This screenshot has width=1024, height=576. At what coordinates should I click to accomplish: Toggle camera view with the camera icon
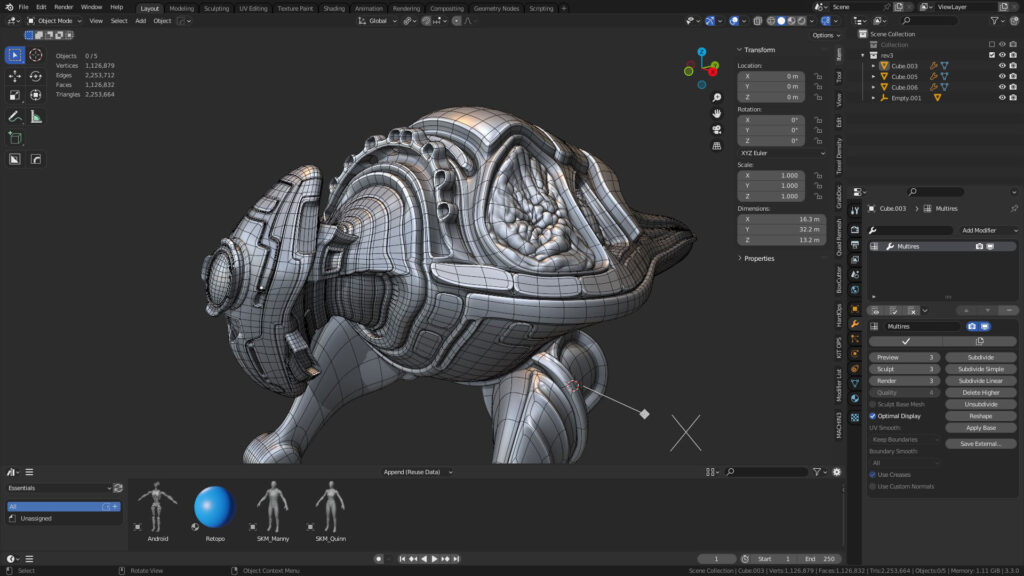click(717, 130)
